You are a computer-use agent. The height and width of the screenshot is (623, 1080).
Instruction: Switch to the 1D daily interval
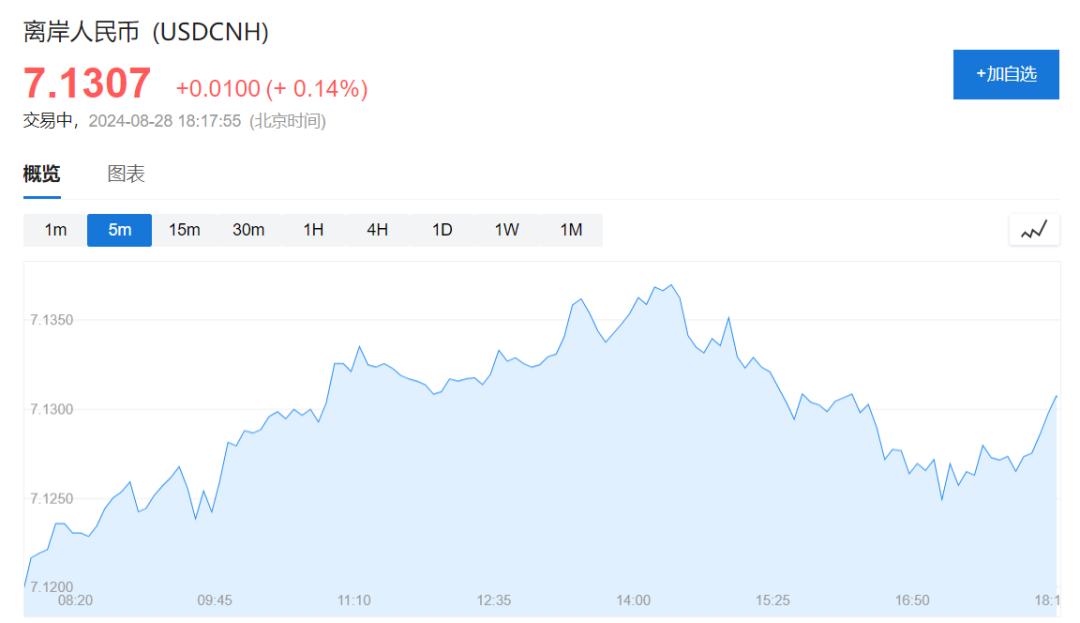click(x=442, y=230)
